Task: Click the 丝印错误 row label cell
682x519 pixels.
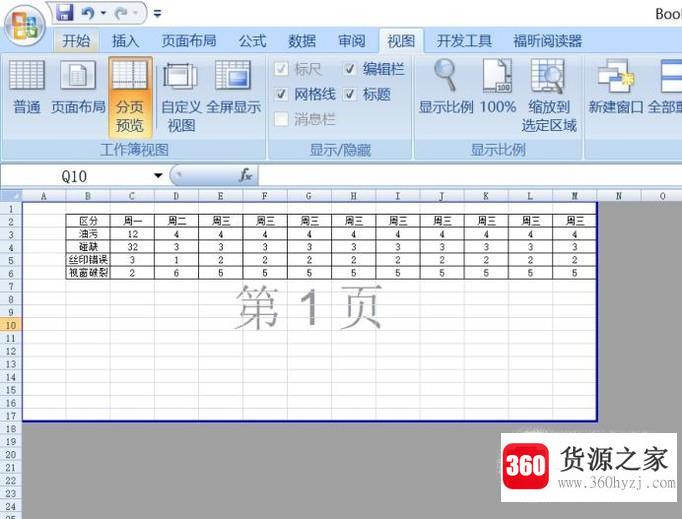Action: pyautogui.click(x=88, y=260)
